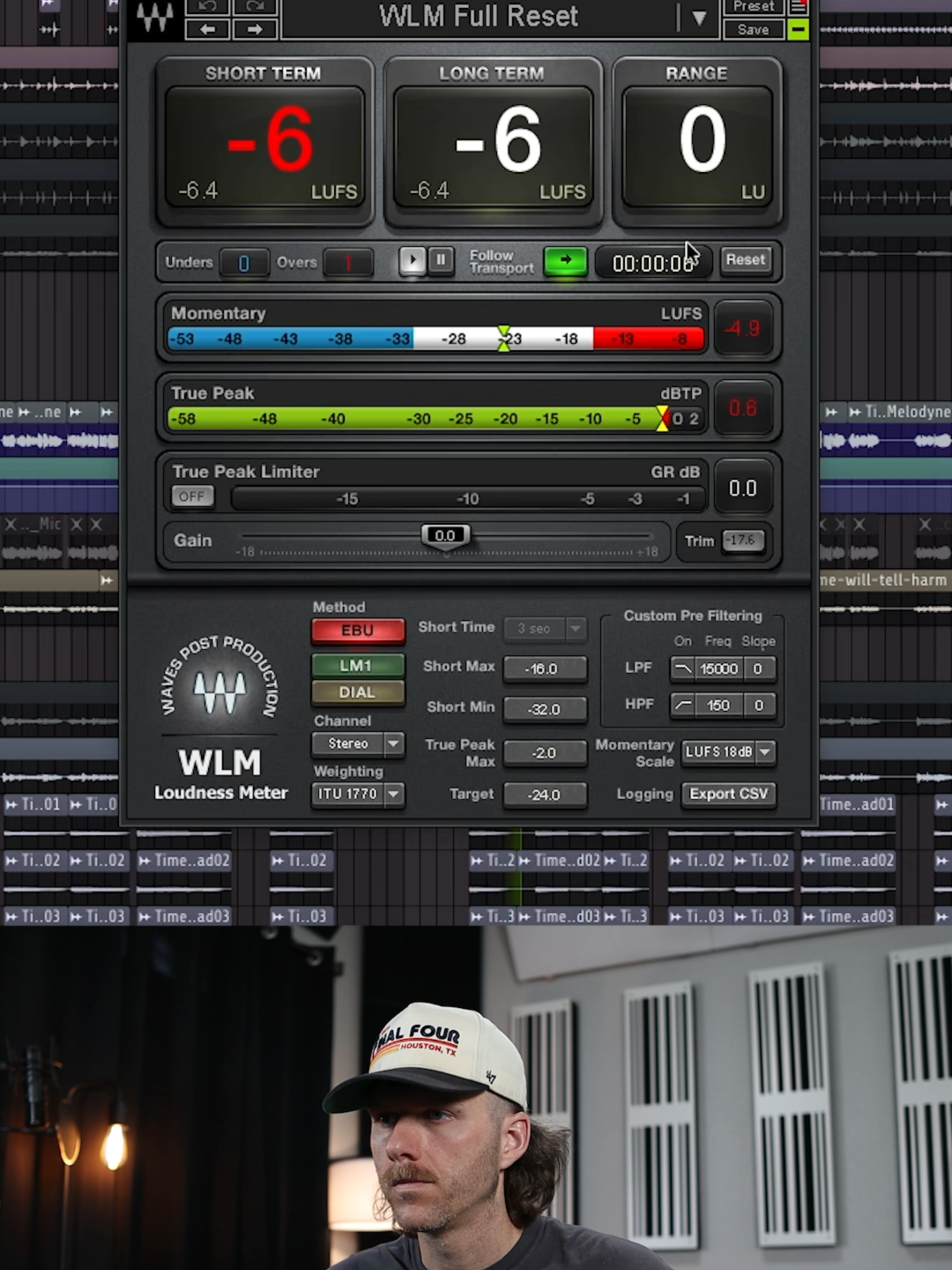Click the Save preset button

pyautogui.click(x=753, y=29)
